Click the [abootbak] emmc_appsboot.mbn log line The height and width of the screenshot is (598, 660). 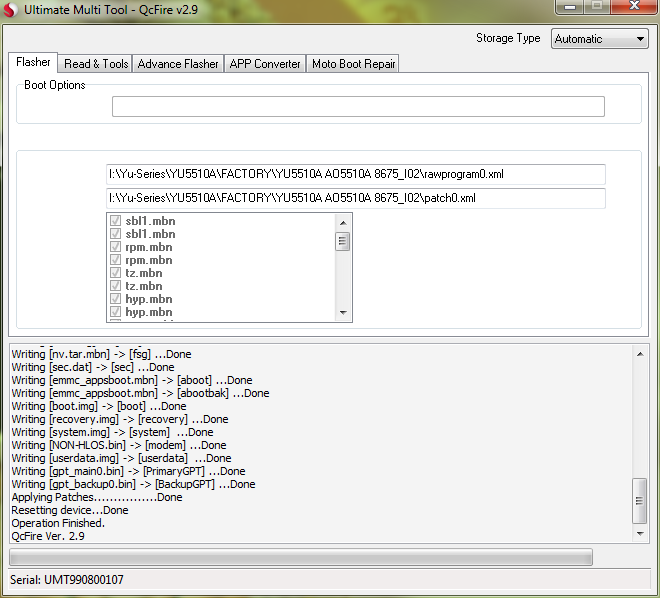pyautogui.click(x=140, y=393)
